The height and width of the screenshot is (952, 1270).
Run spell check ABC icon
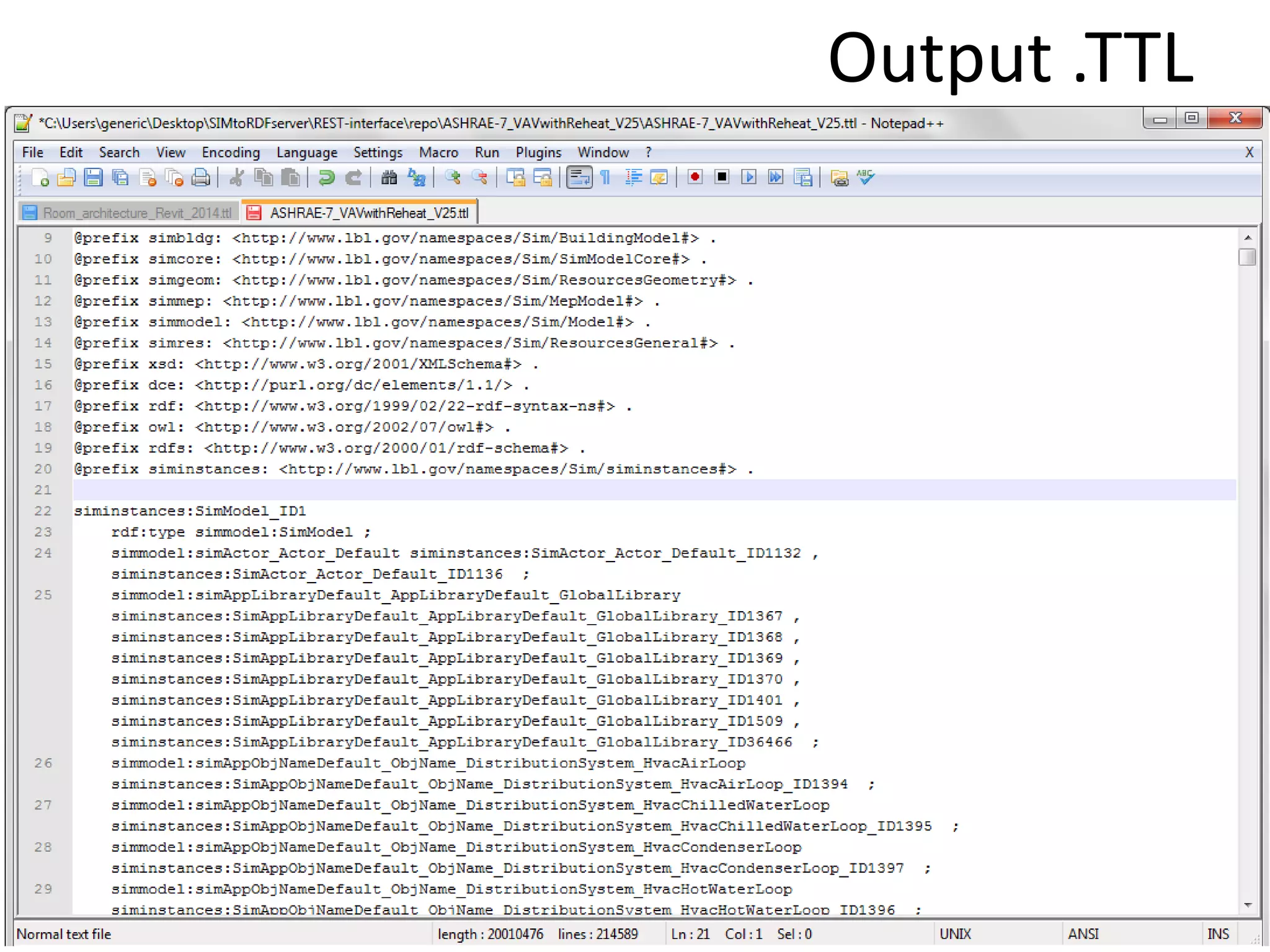[866, 178]
